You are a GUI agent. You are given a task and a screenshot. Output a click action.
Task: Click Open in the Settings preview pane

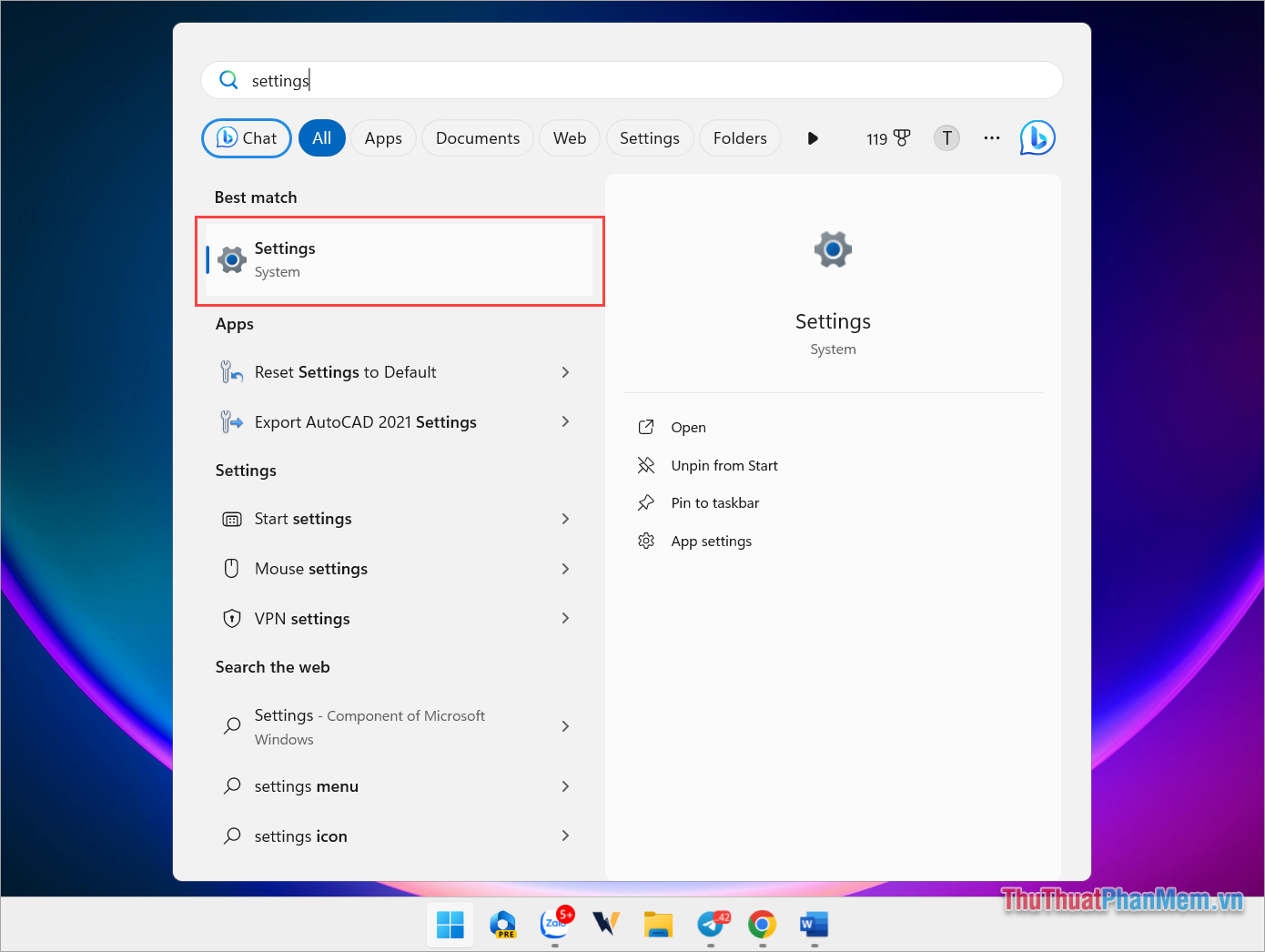tap(689, 427)
